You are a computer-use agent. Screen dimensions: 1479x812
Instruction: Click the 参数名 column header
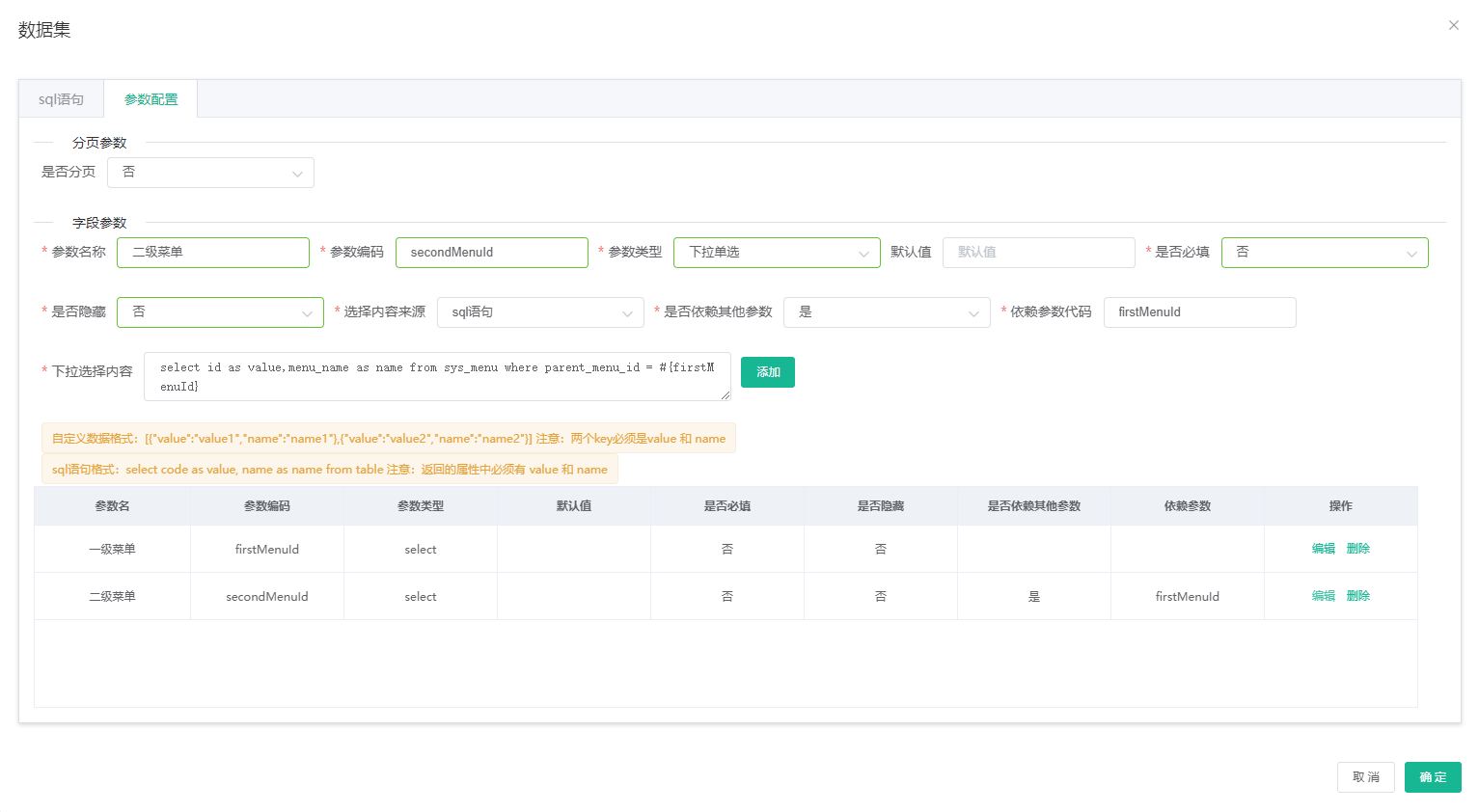(113, 506)
